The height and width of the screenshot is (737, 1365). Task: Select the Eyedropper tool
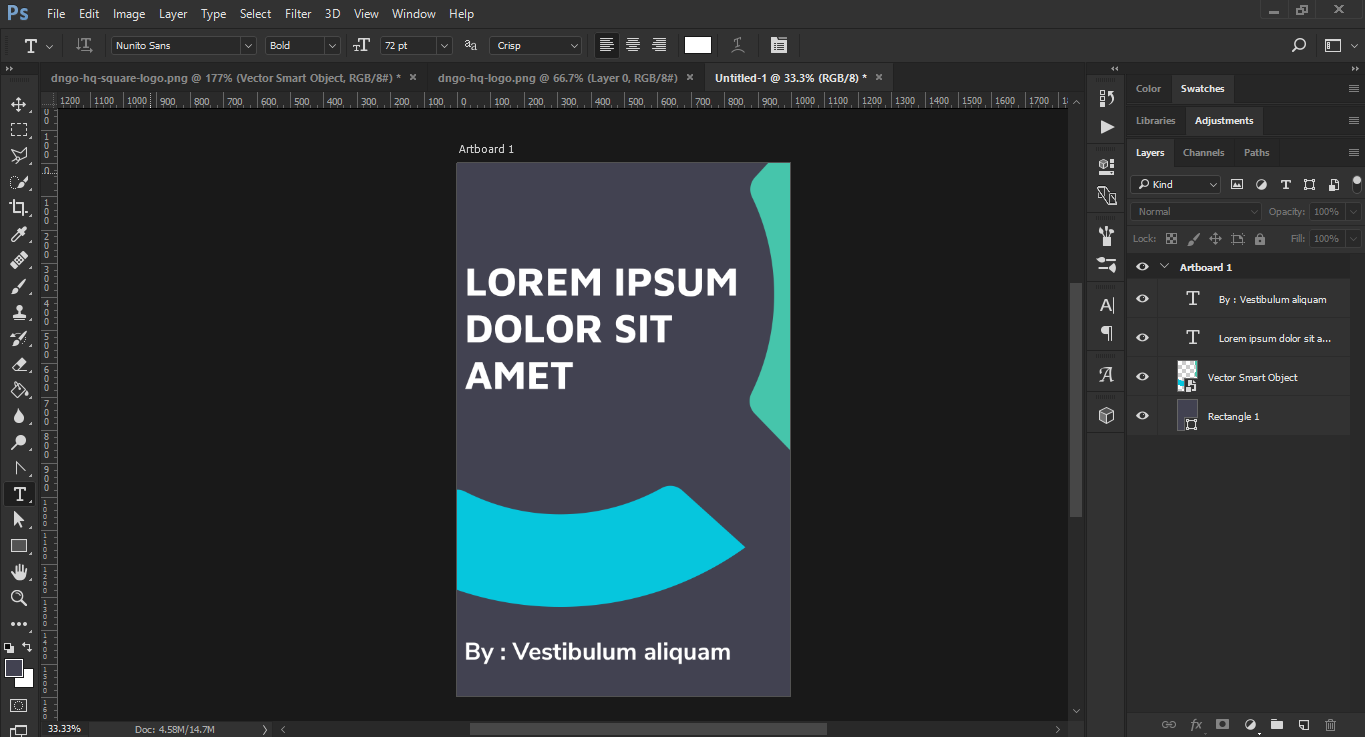19,234
